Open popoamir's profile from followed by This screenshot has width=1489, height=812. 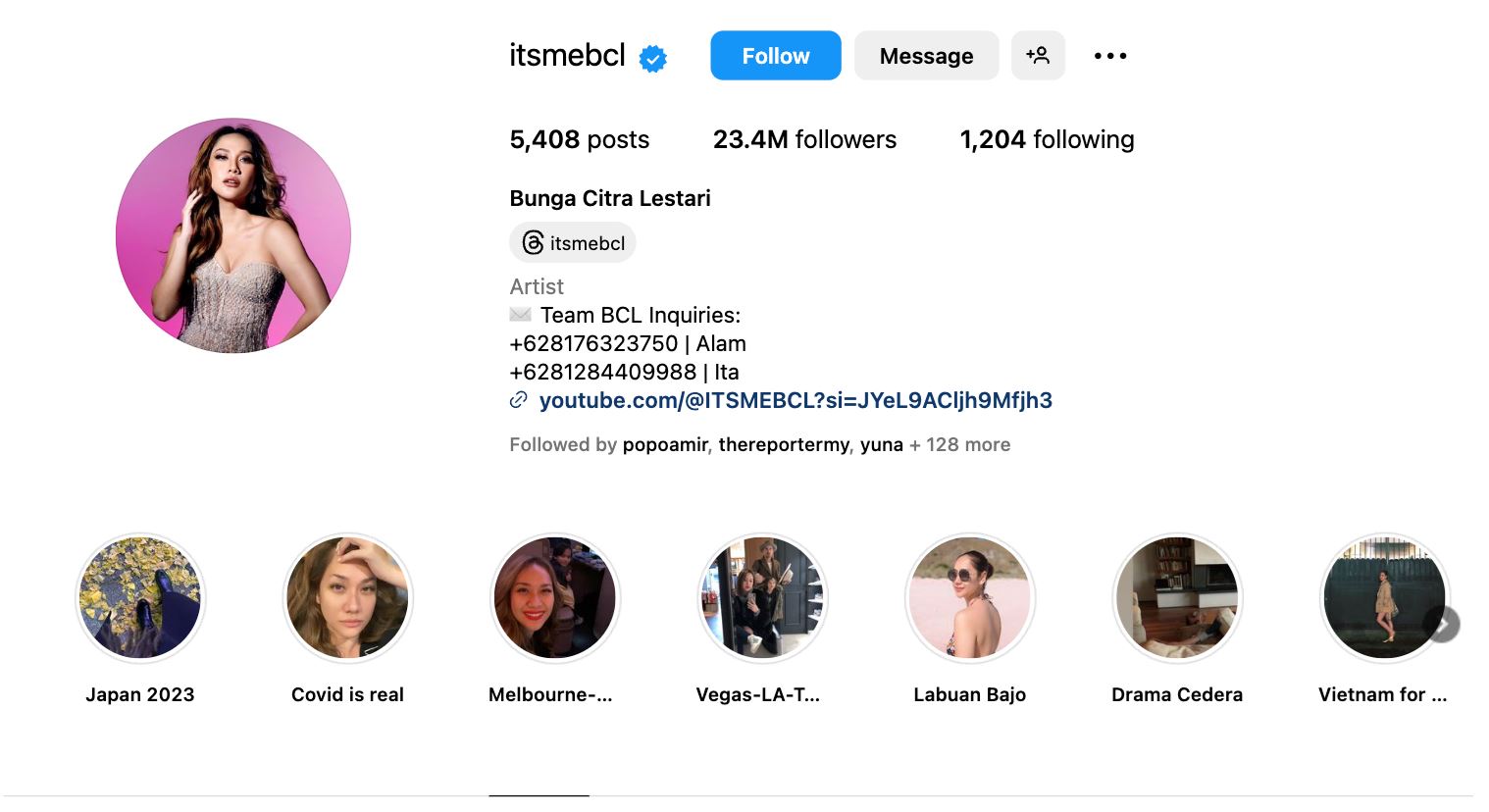point(665,444)
